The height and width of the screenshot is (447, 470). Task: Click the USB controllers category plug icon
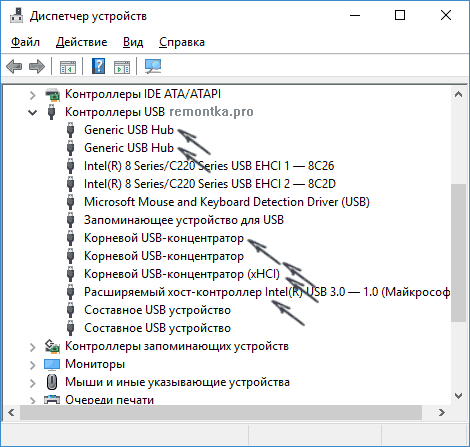pos(51,112)
